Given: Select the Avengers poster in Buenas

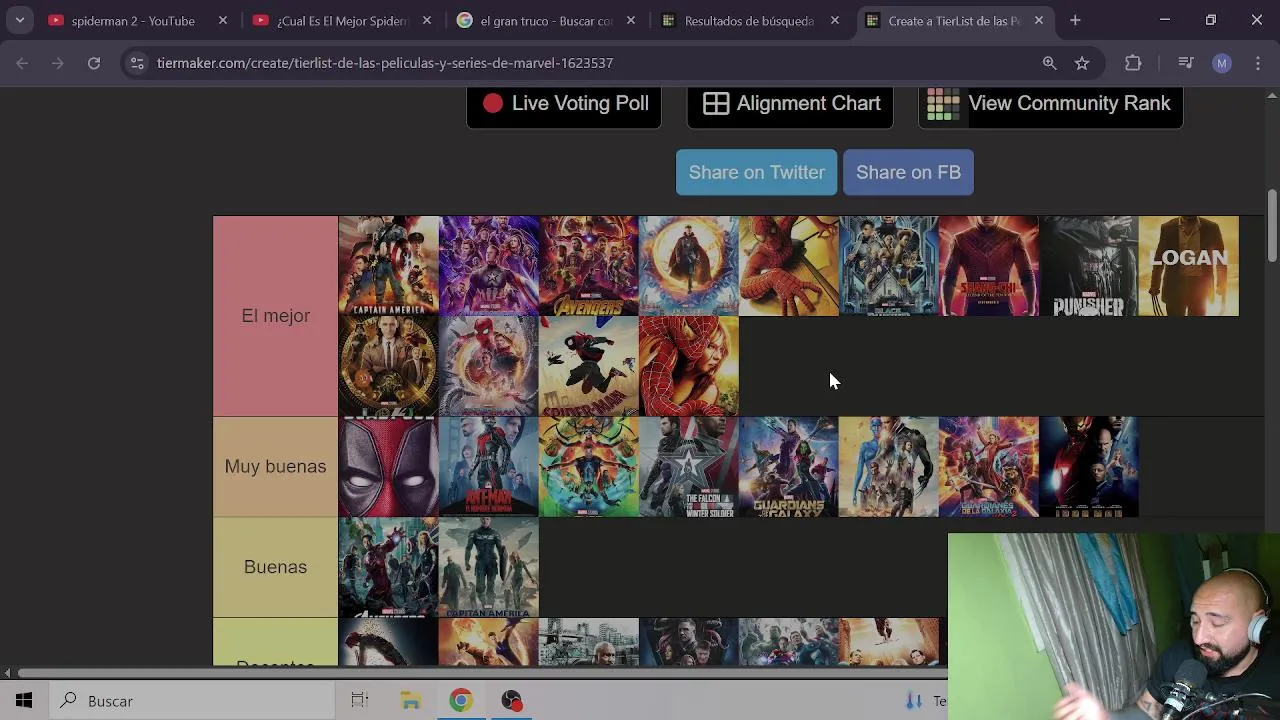Looking at the screenshot, I should coord(389,567).
